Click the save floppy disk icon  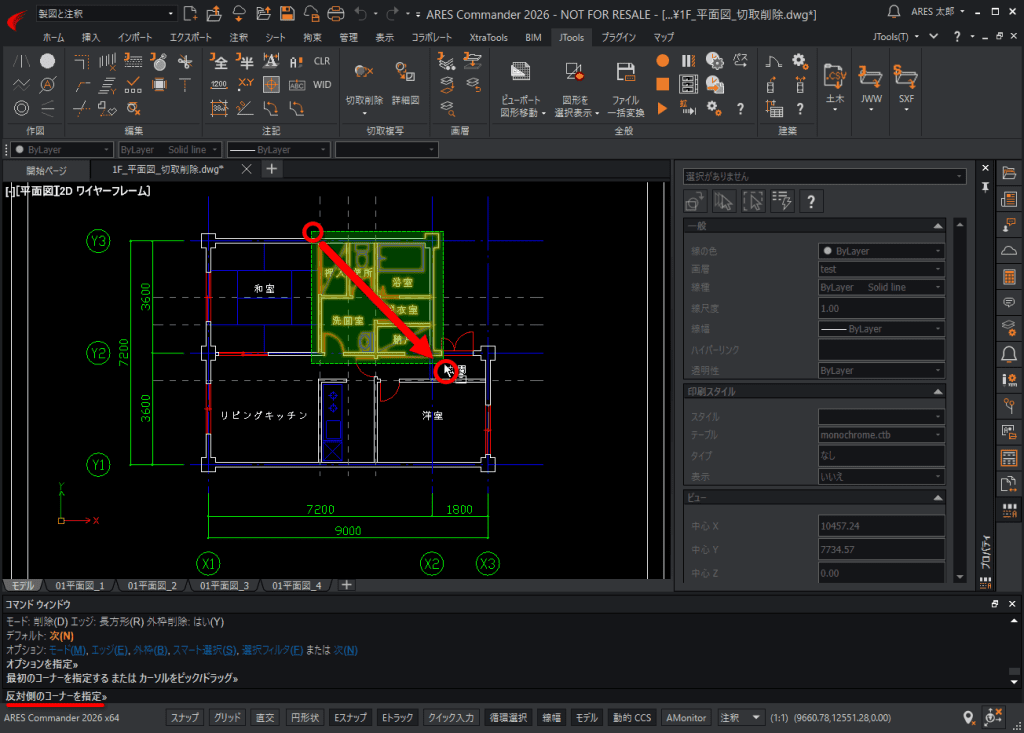[287, 13]
